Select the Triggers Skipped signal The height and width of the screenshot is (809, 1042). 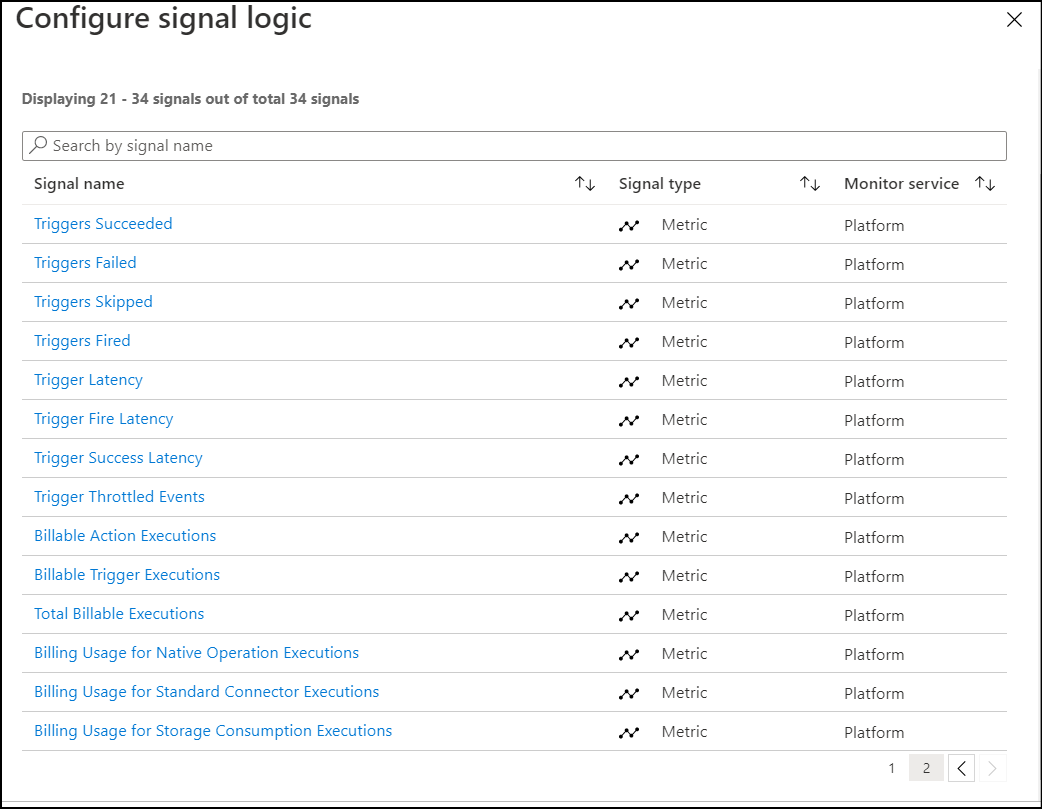pos(93,302)
